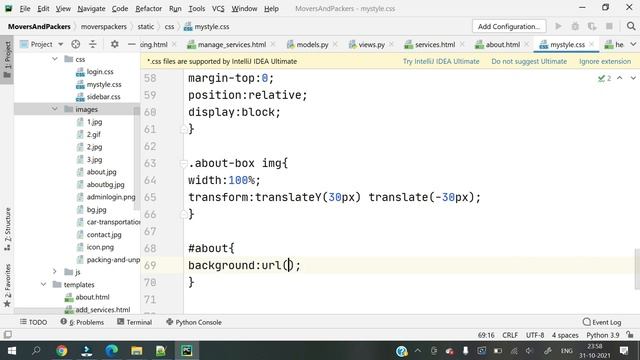Click the Run configuration play icon
The width and height of the screenshot is (640, 360).
point(558,26)
